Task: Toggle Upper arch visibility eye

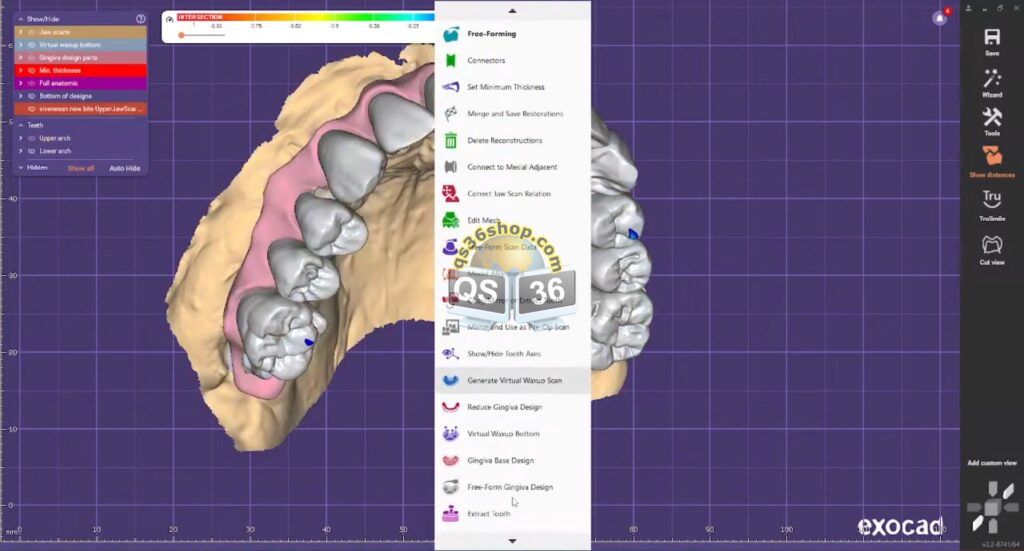Action: [x=31, y=138]
